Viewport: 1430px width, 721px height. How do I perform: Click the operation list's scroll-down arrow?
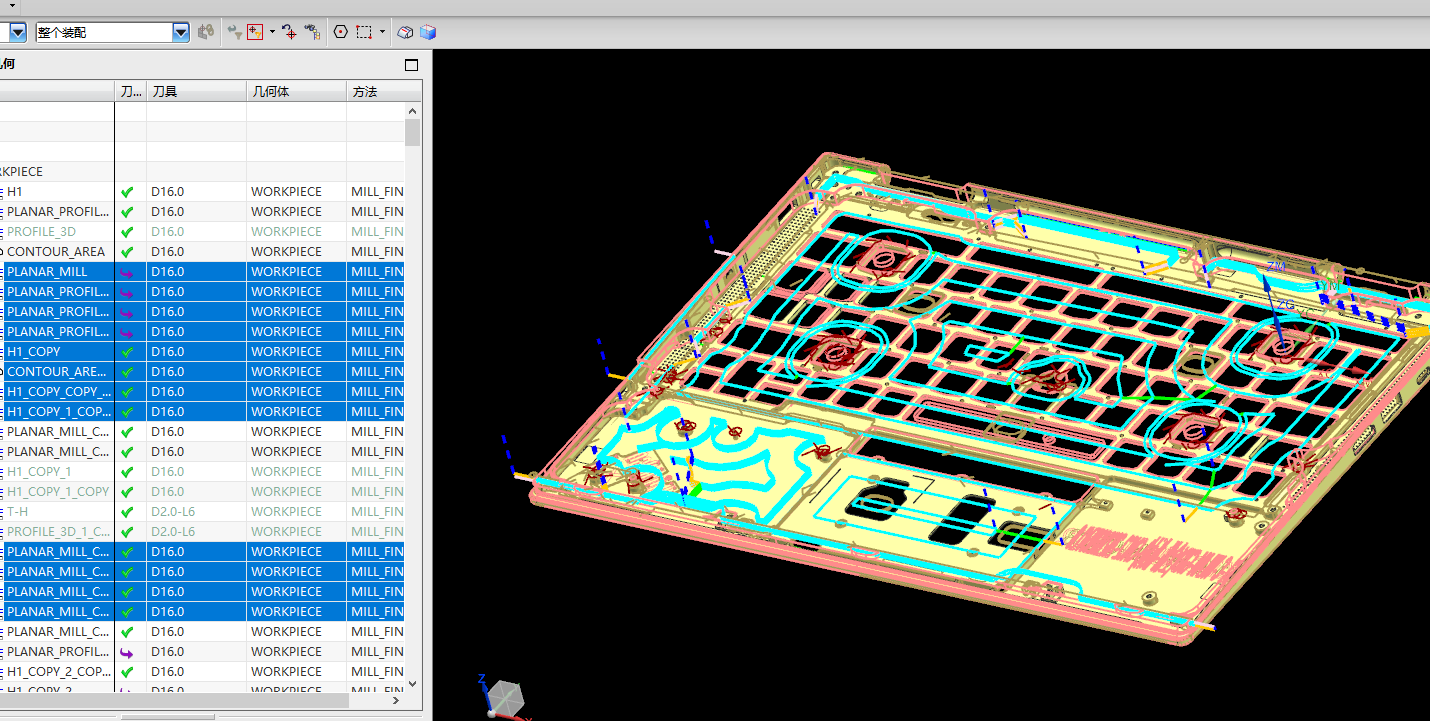pos(413,683)
